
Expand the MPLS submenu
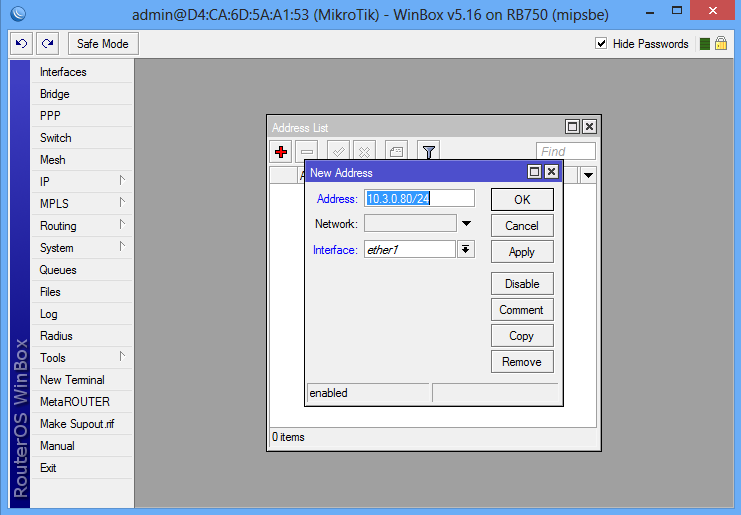(x=82, y=204)
